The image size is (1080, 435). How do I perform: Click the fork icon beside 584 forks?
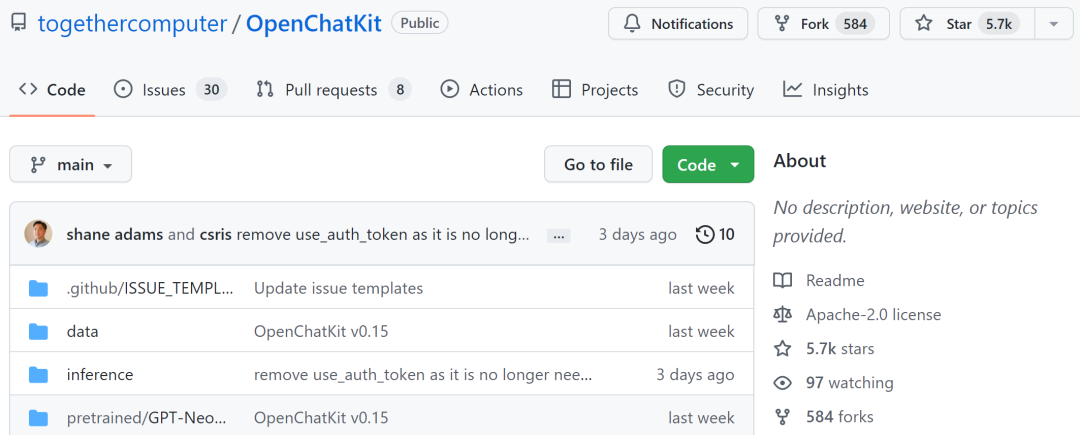(x=783, y=416)
